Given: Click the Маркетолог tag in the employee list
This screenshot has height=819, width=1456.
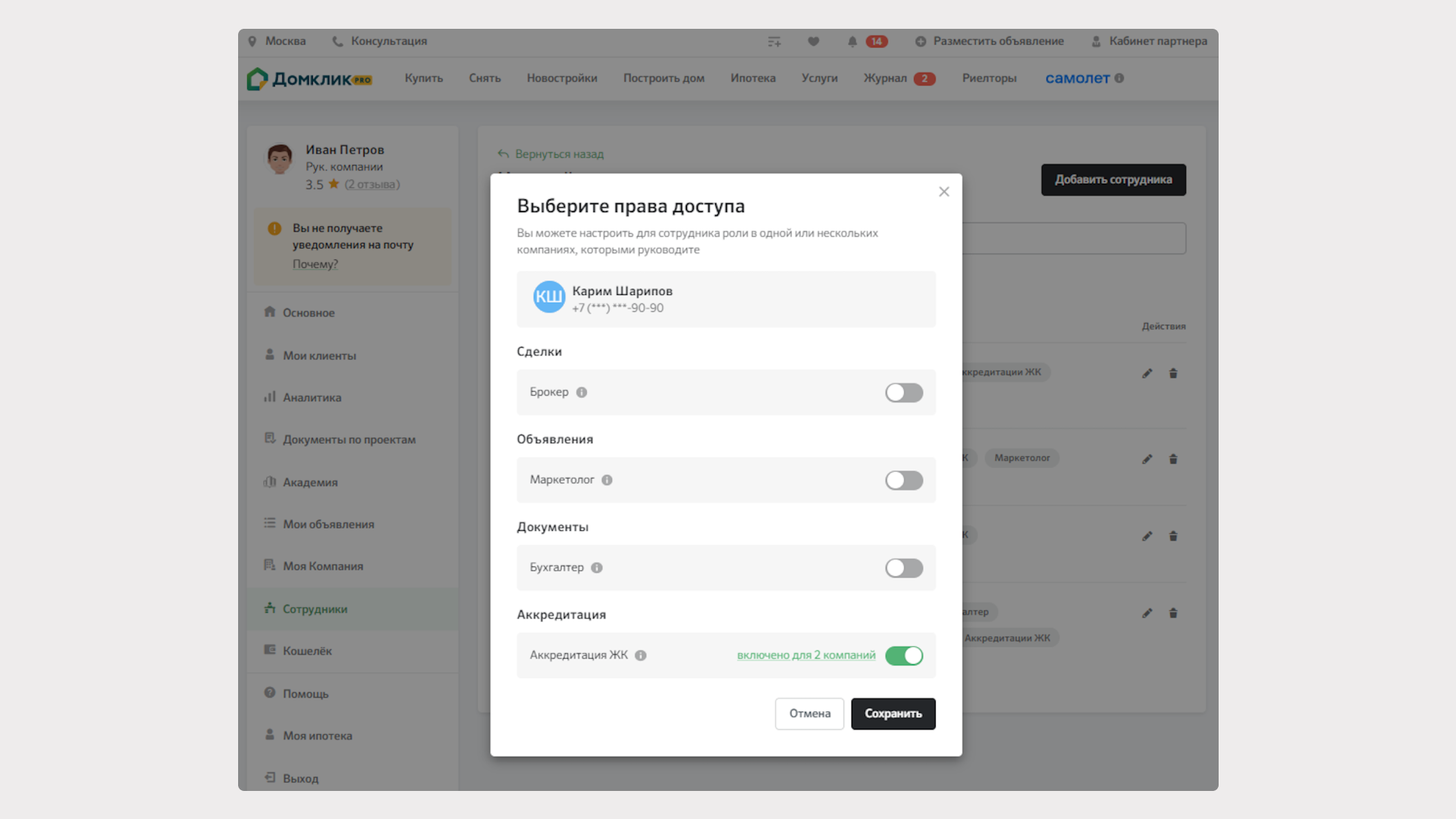Looking at the screenshot, I should 1022,458.
